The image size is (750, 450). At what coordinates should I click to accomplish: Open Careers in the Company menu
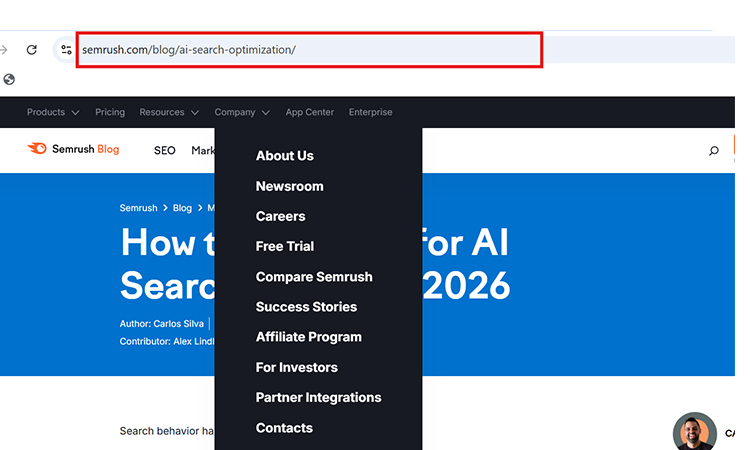(280, 216)
